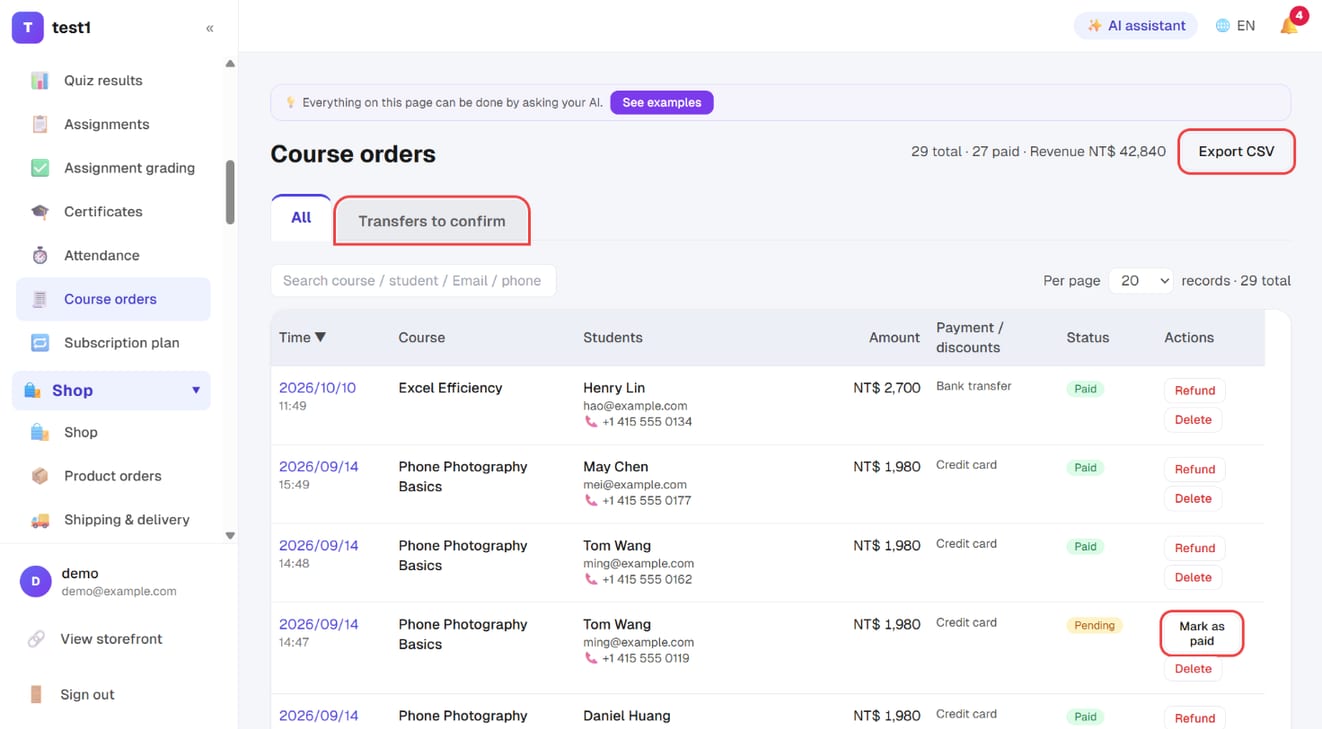Select the All tab

301,217
